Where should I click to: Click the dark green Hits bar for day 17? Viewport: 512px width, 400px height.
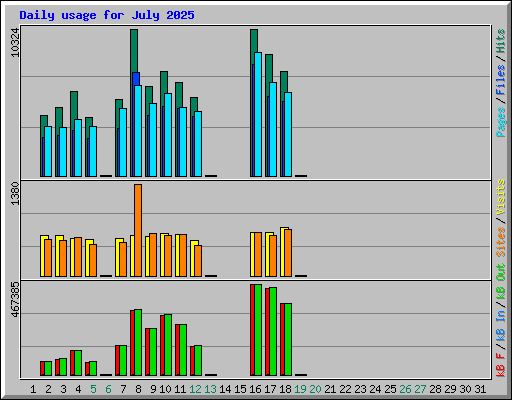269,68
